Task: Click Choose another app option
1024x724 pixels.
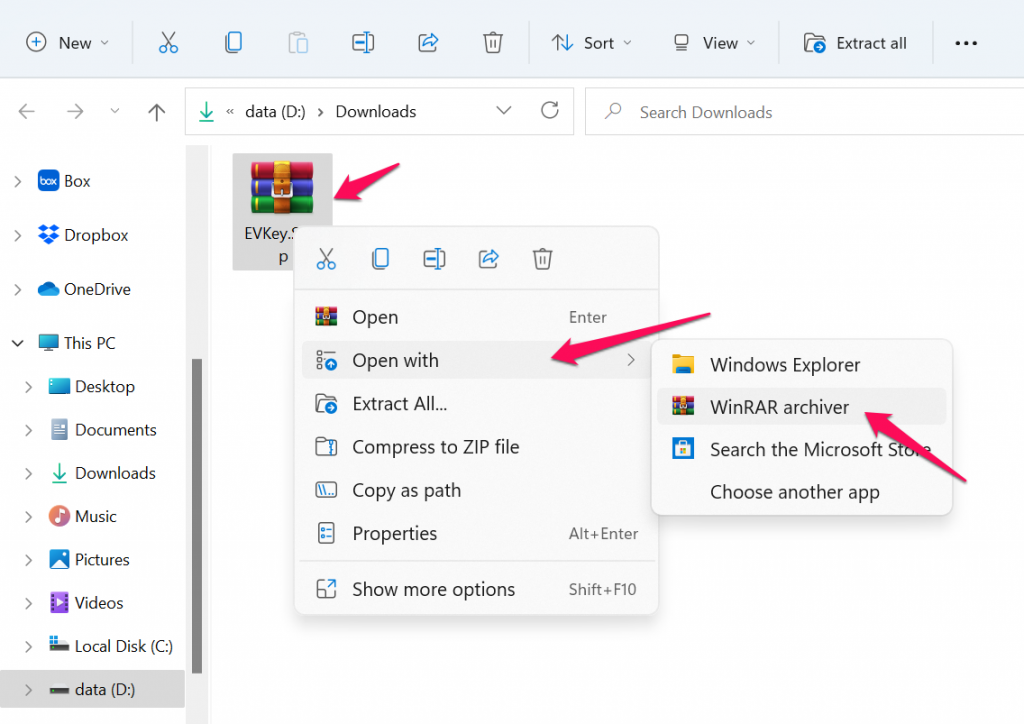Action: [794, 492]
